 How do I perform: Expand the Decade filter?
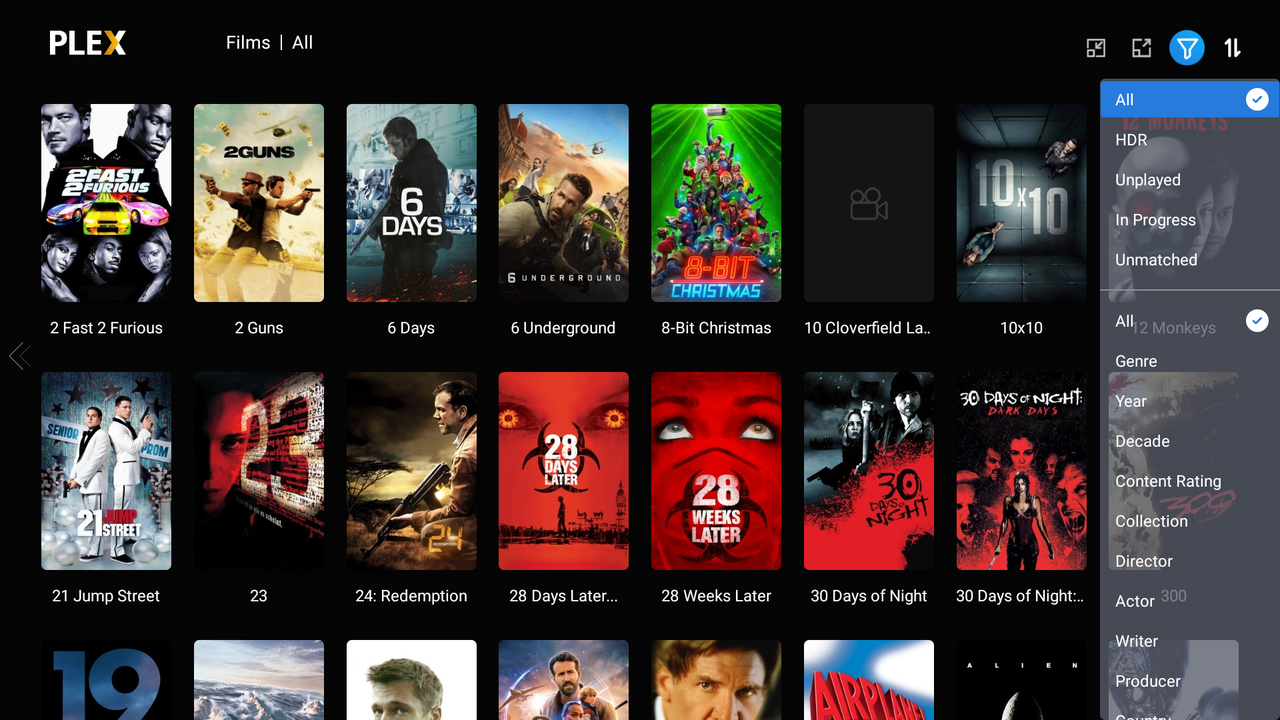point(1190,441)
